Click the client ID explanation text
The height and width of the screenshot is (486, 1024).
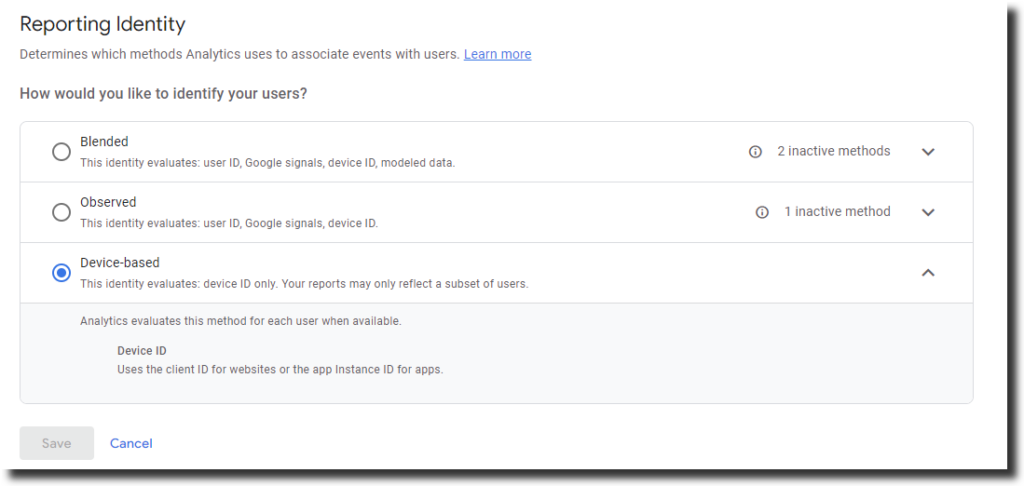(280, 369)
